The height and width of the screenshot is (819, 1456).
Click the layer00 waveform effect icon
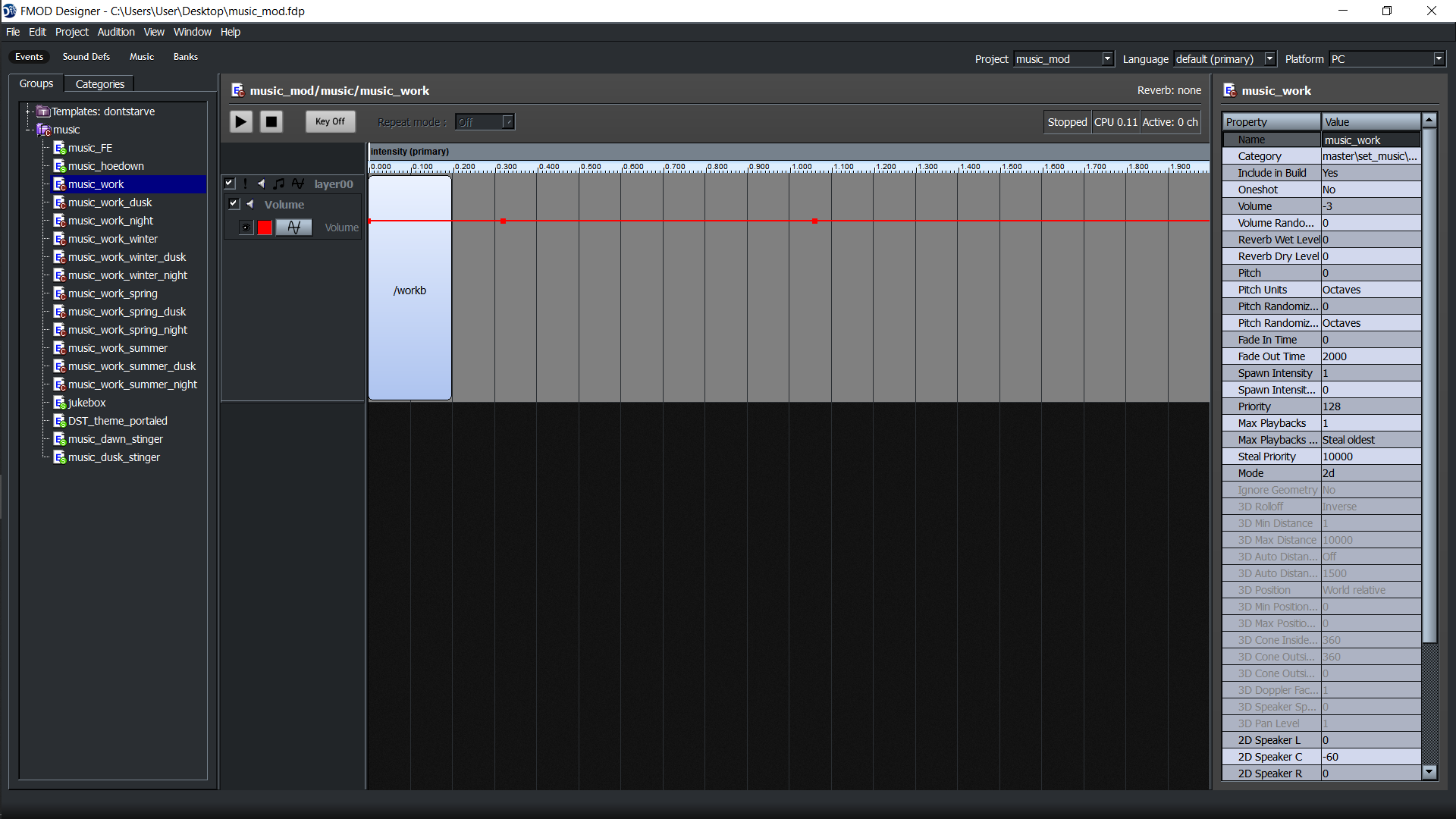[x=298, y=184]
